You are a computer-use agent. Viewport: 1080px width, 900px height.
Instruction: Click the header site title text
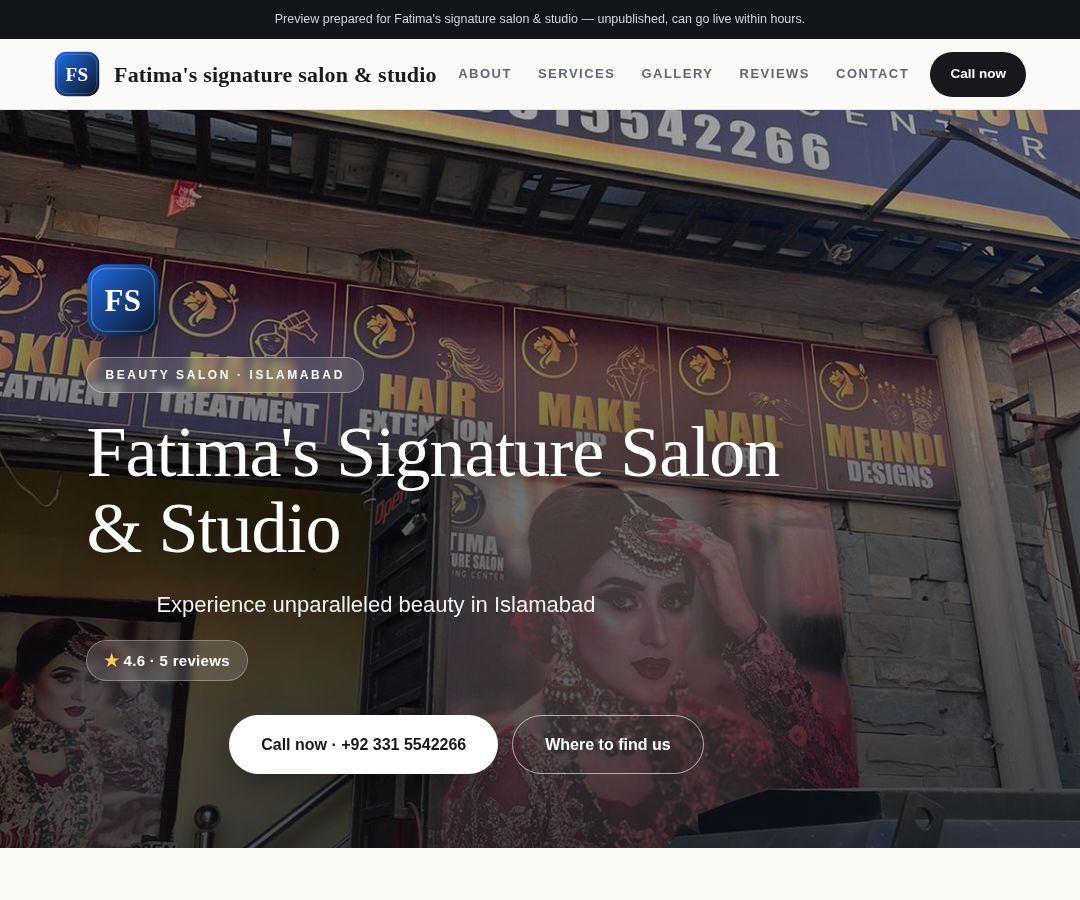[x=275, y=74]
